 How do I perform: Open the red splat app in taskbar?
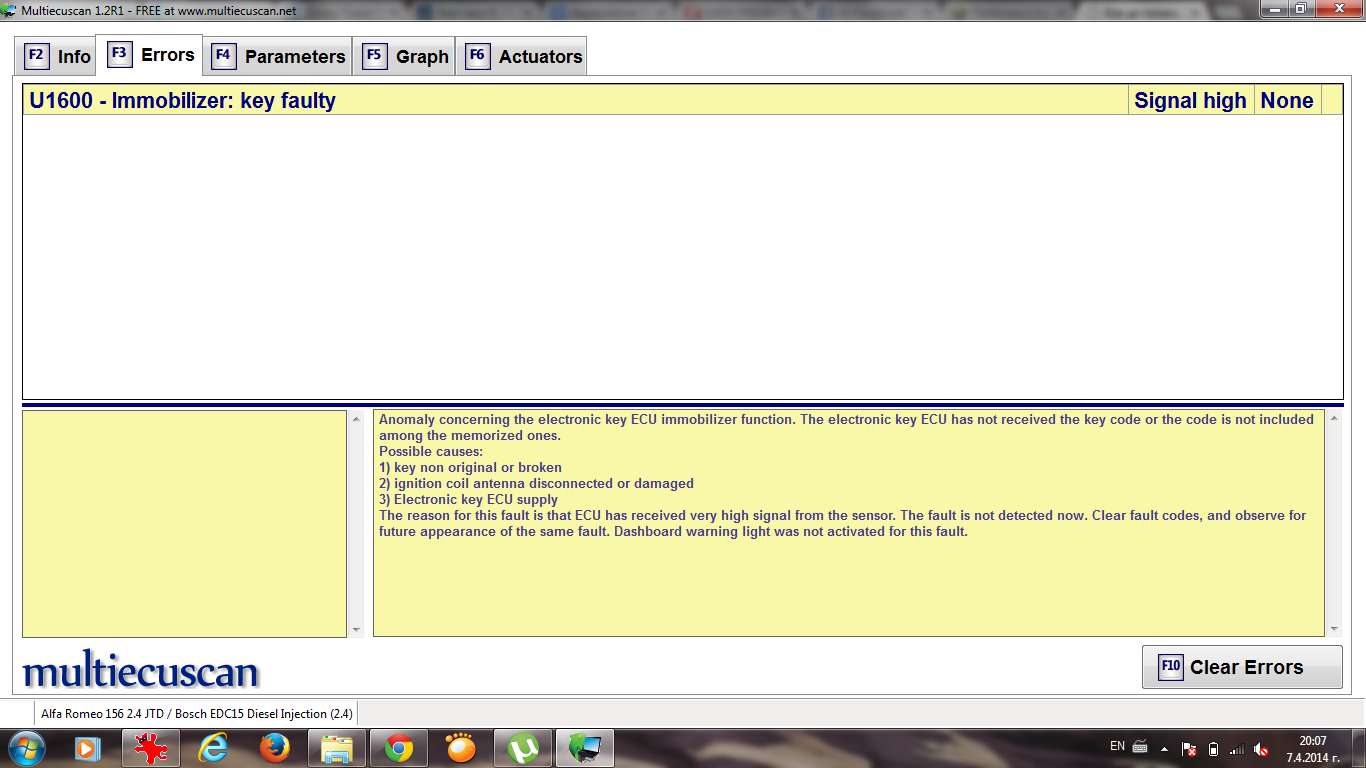pos(150,747)
